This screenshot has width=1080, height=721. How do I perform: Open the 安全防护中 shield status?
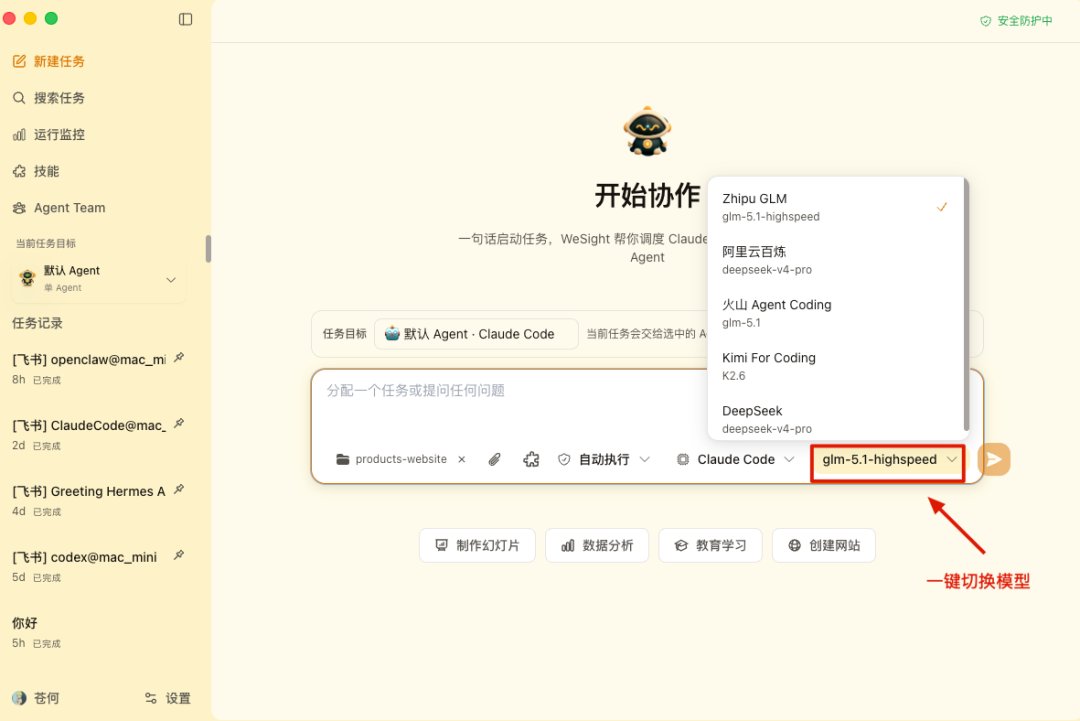coord(1016,21)
